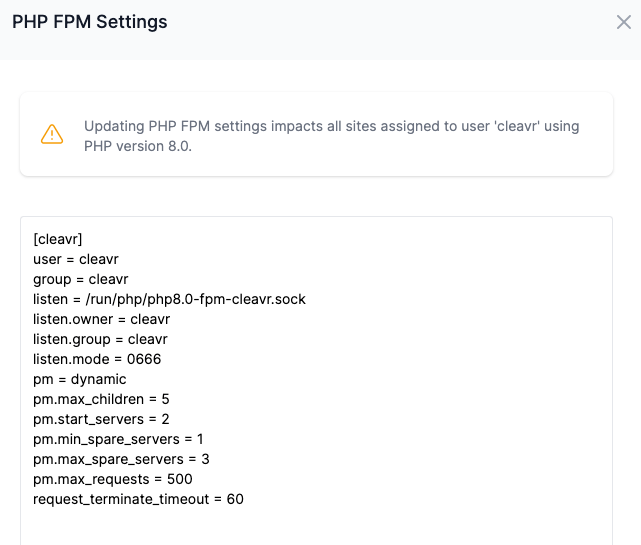Click the orange warning triangle icon
Image resolution: width=641 pixels, height=545 pixels.
click(52, 135)
